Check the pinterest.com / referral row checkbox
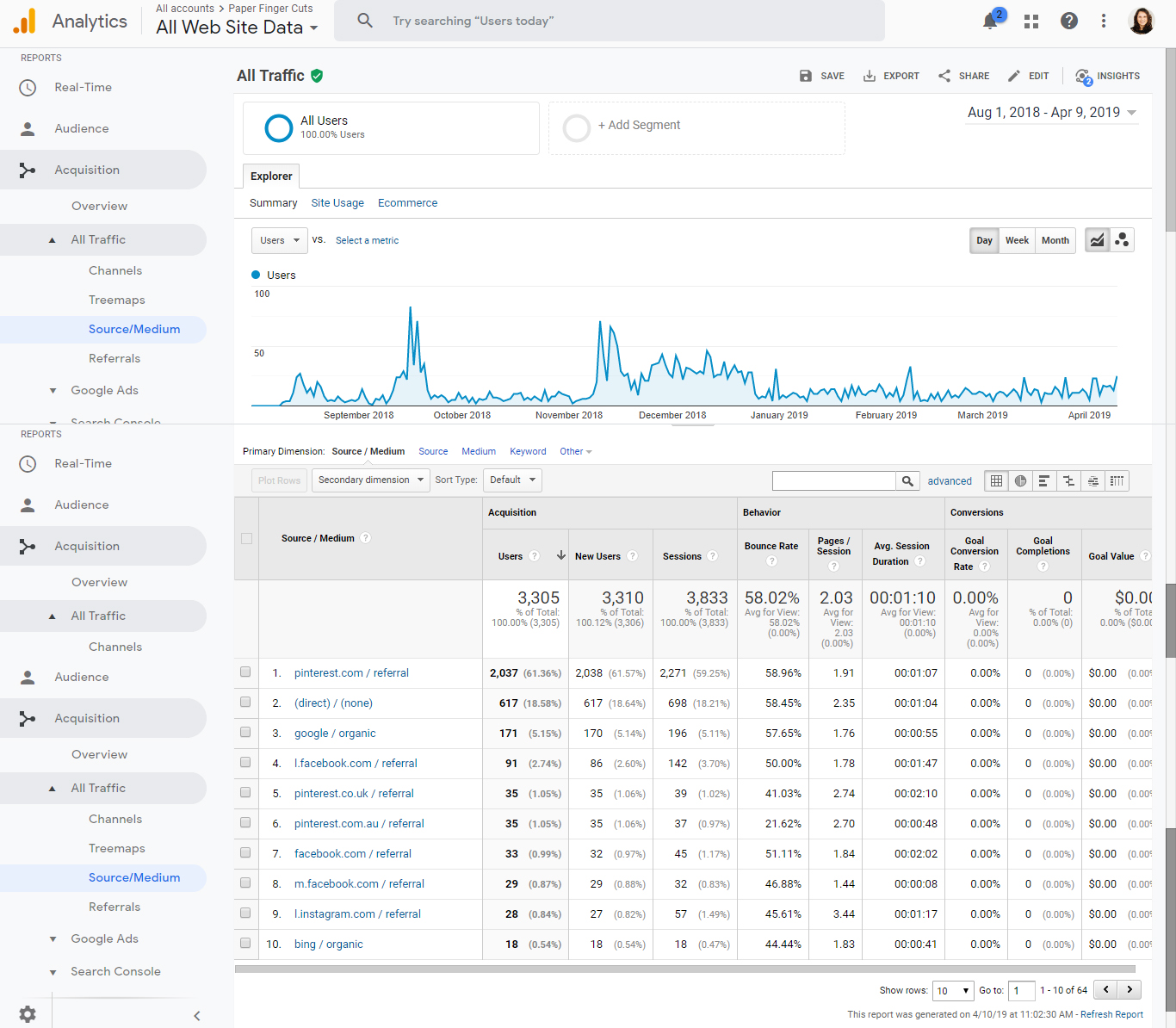 coord(245,672)
